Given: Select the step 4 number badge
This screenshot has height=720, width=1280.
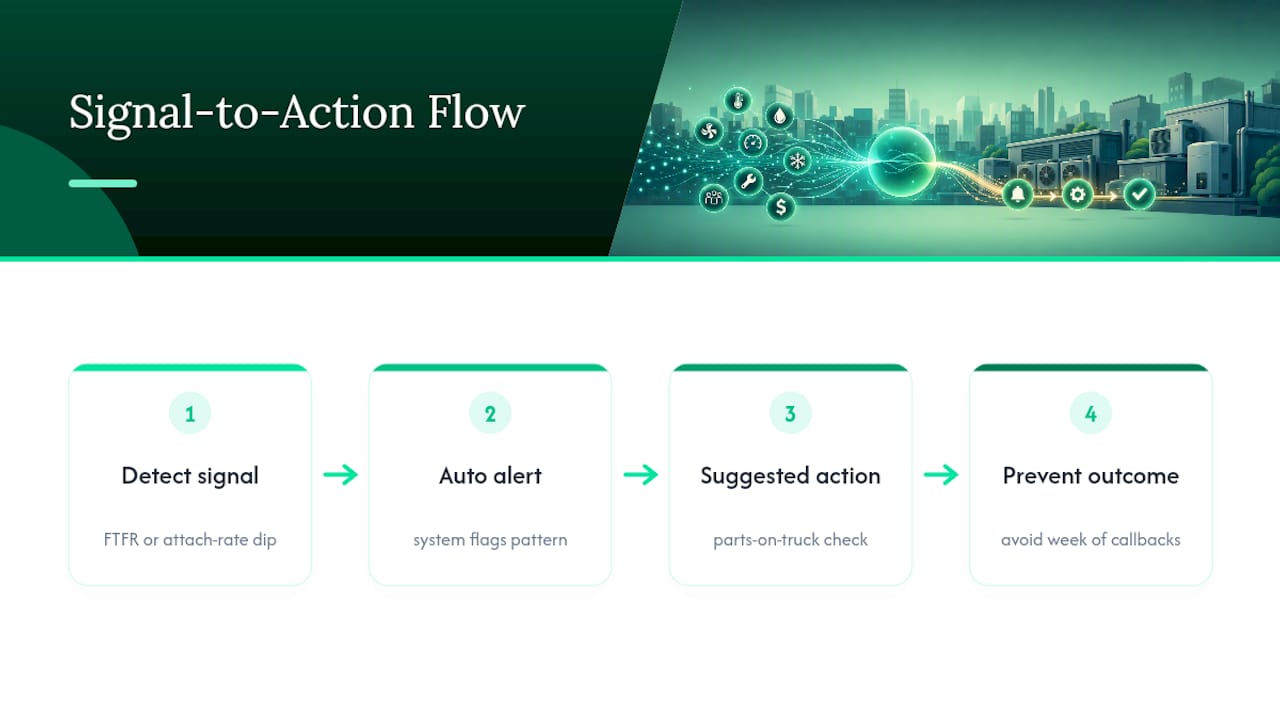Looking at the screenshot, I should (1091, 413).
